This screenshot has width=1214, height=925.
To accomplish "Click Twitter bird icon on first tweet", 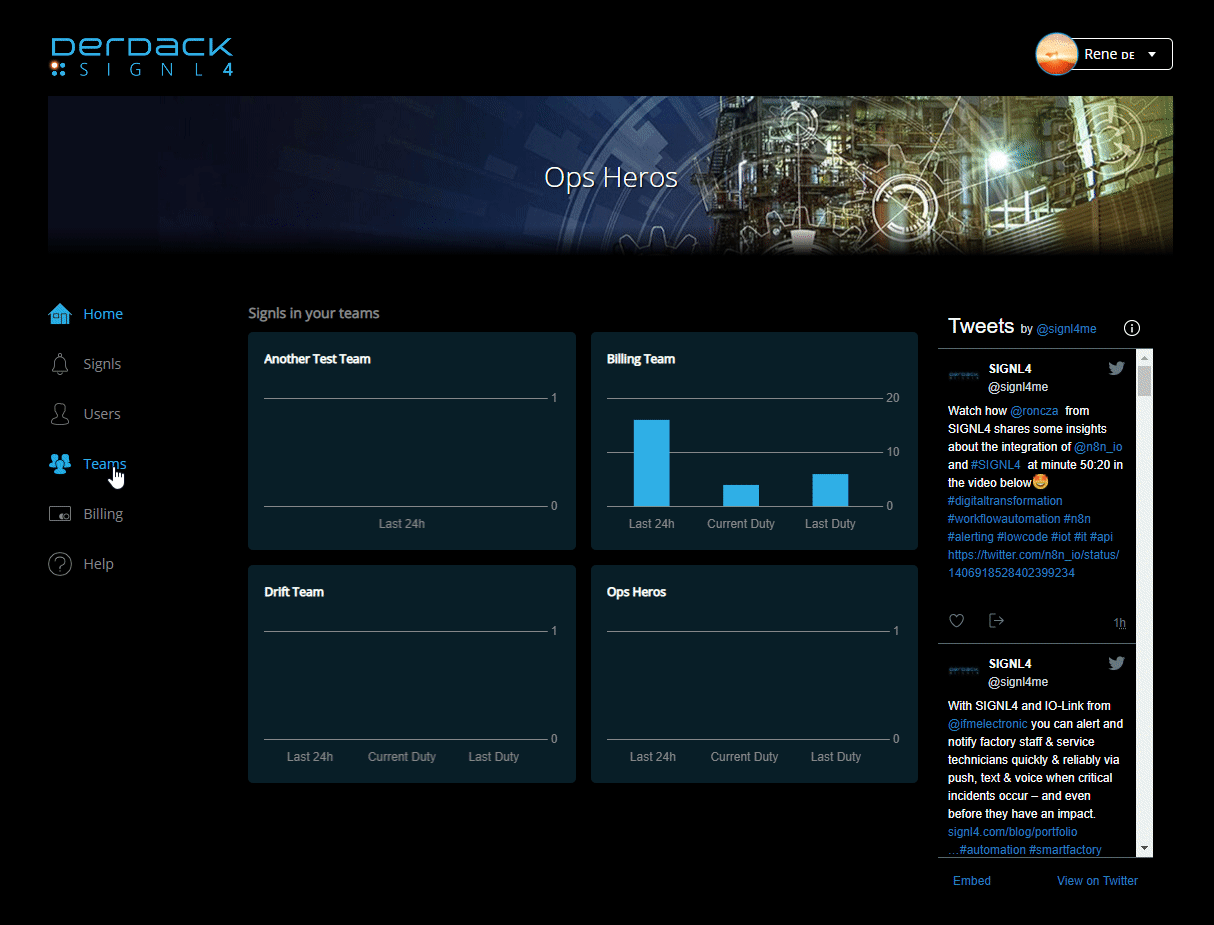I will pos(1117,368).
